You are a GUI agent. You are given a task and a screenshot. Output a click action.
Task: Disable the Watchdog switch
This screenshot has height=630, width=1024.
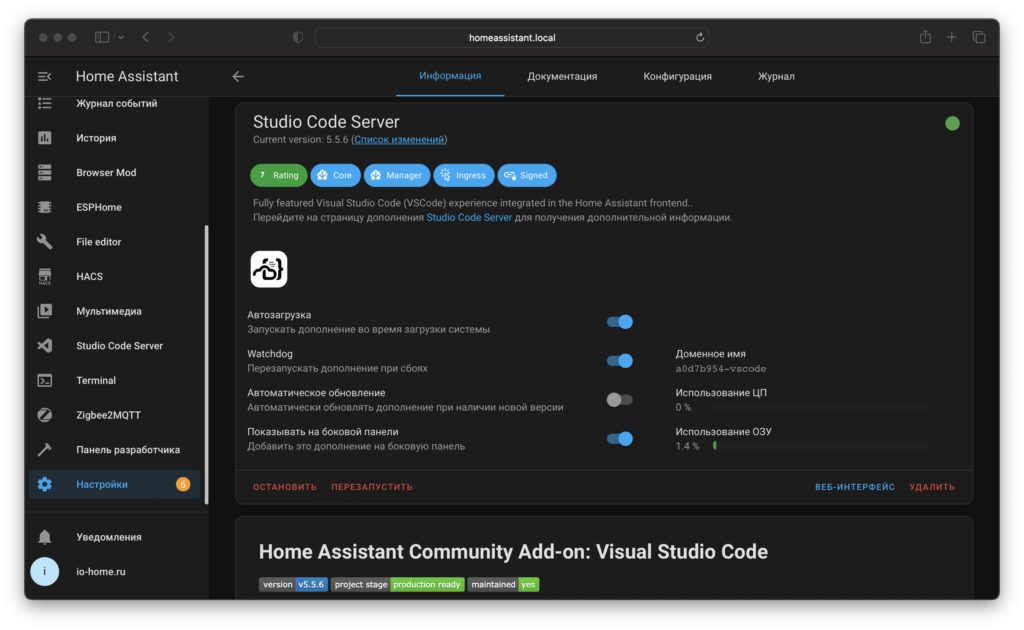tap(619, 361)
